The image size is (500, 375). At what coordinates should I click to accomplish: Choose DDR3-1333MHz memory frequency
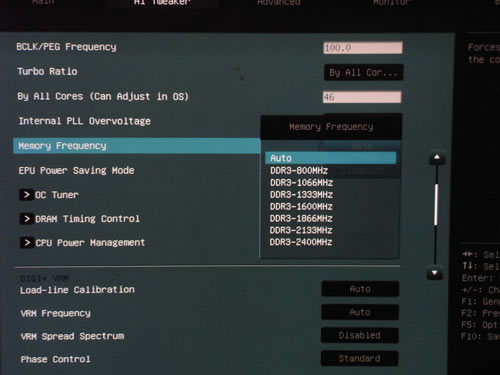click(301, 195)
